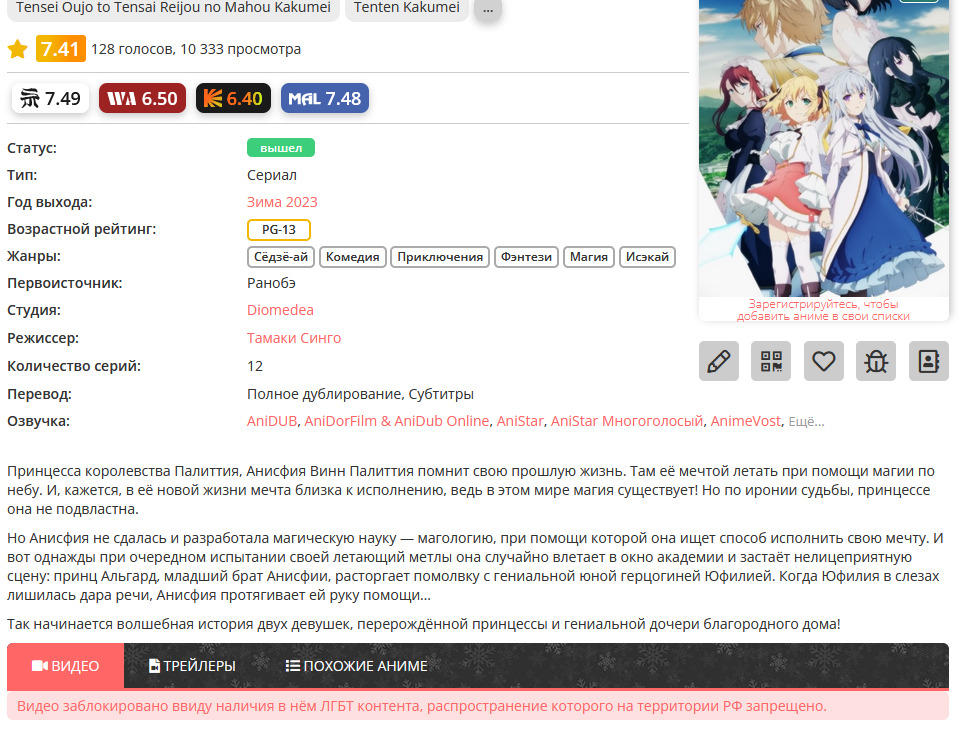Open the Shikimori 7.49 rating badge

(50, 98)
